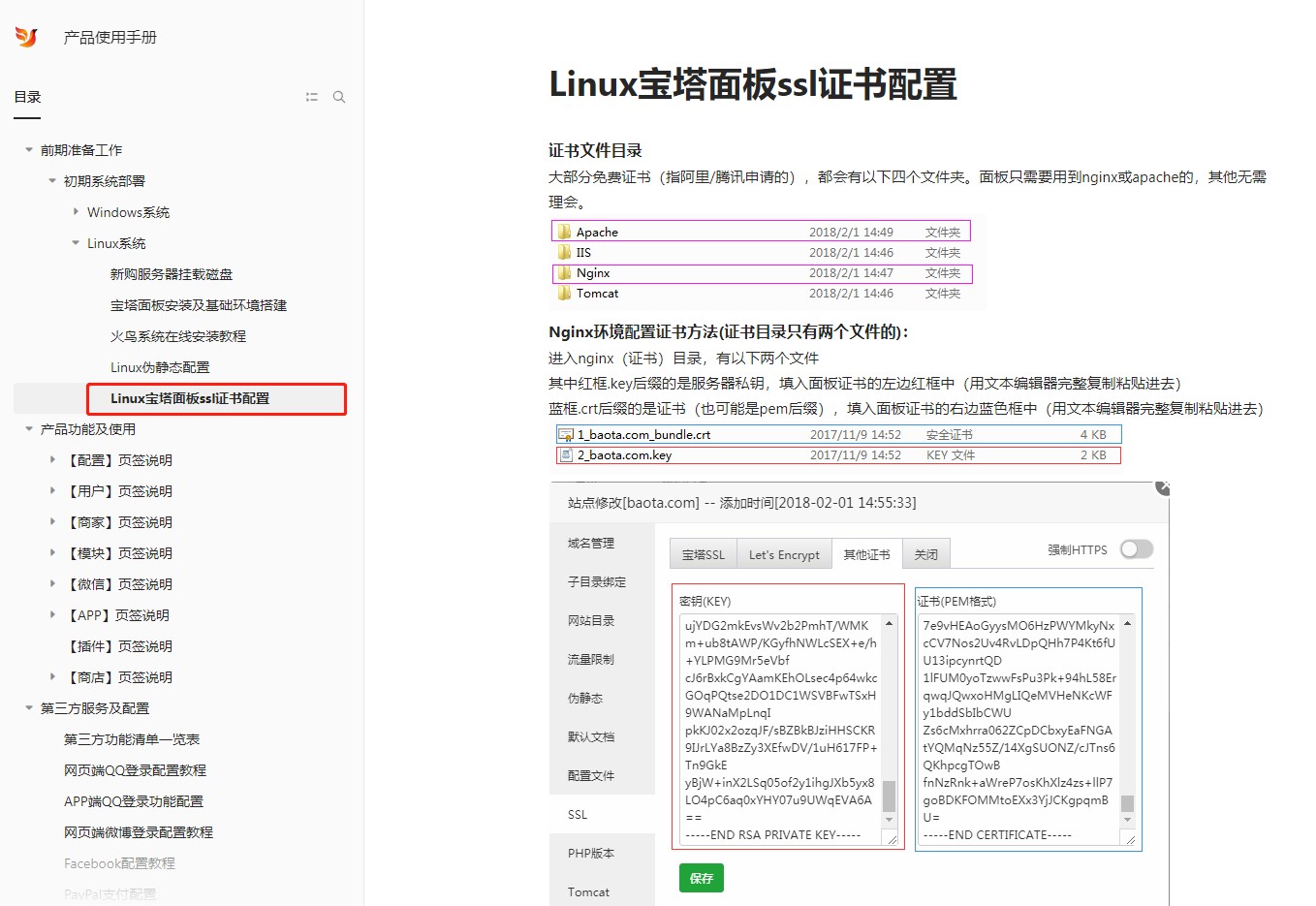Open 网页端QQ登录配置教程 in sidebar
This screenshot has height=906, width=1316.
click(x=135, y=770)
